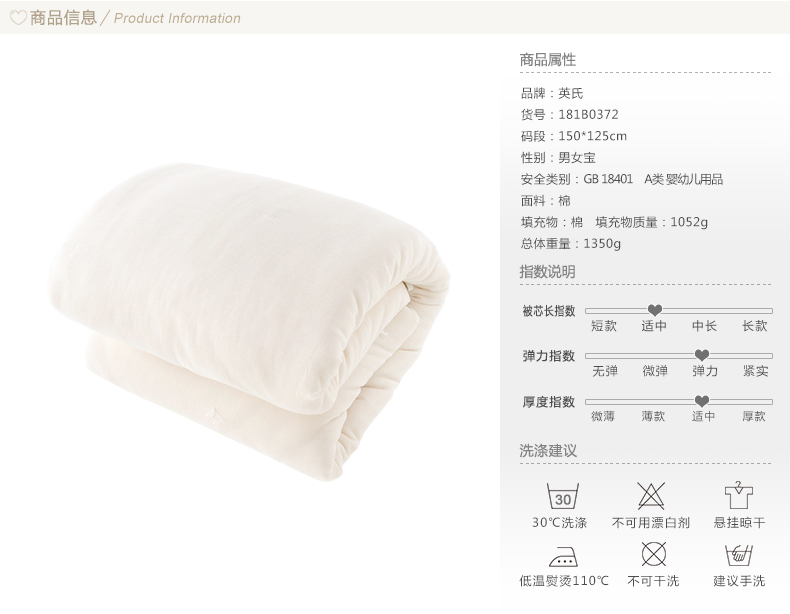Image resolution: width=790 pixels, height=614 pixels.
Task: Click the no-bleach crossed triangle icon
Action: [650, 496]
